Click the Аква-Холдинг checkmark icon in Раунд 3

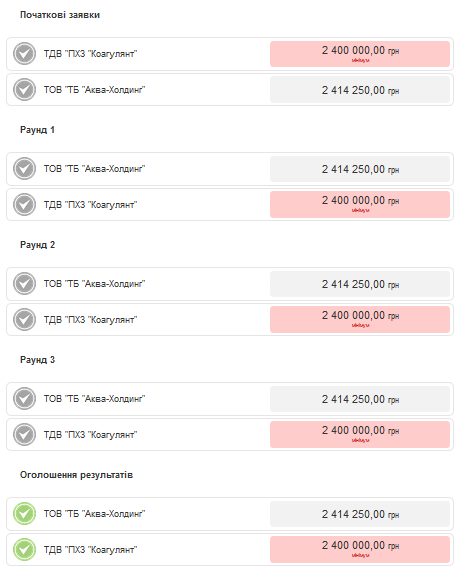(24, 399)
